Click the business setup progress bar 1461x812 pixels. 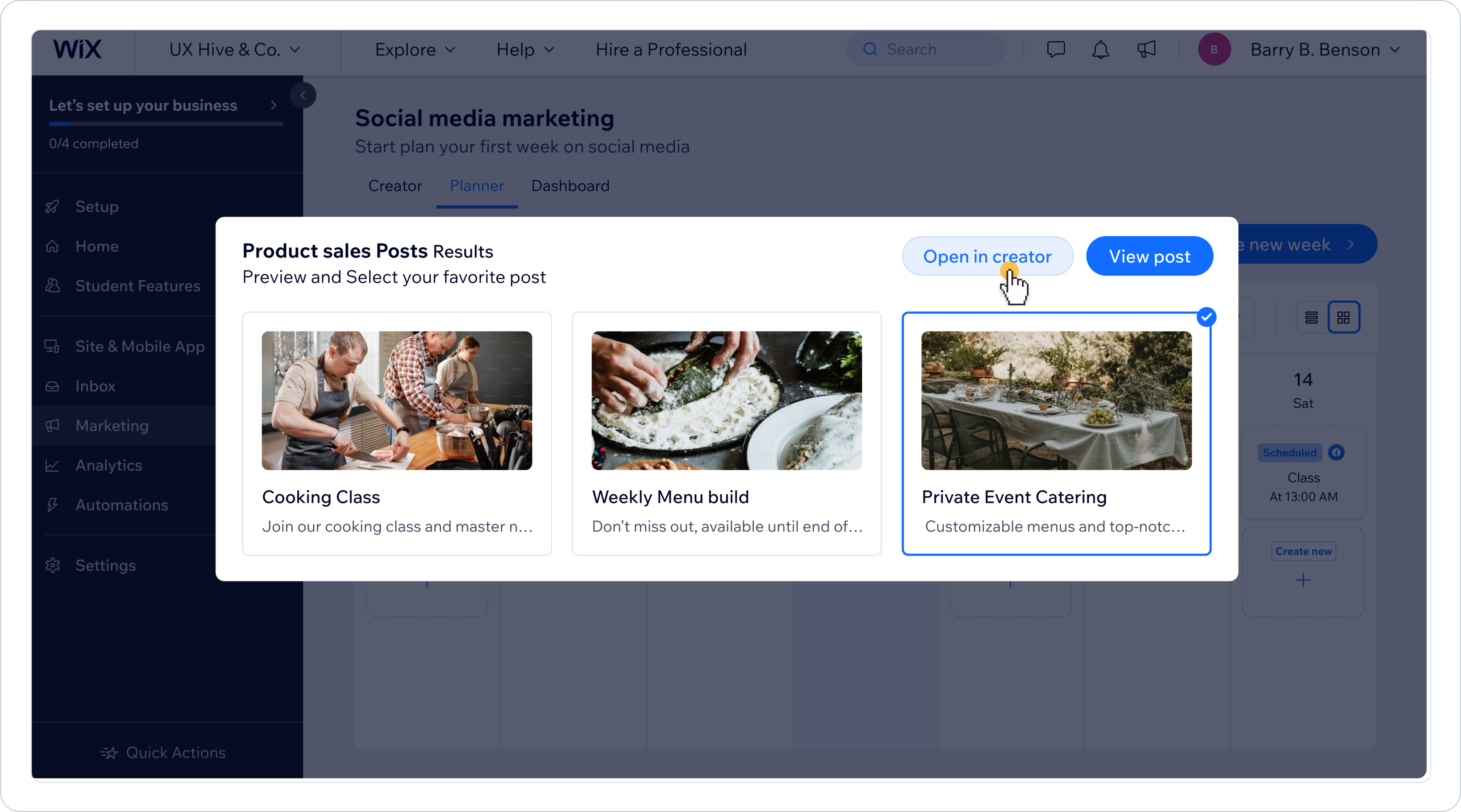(166, 124)
